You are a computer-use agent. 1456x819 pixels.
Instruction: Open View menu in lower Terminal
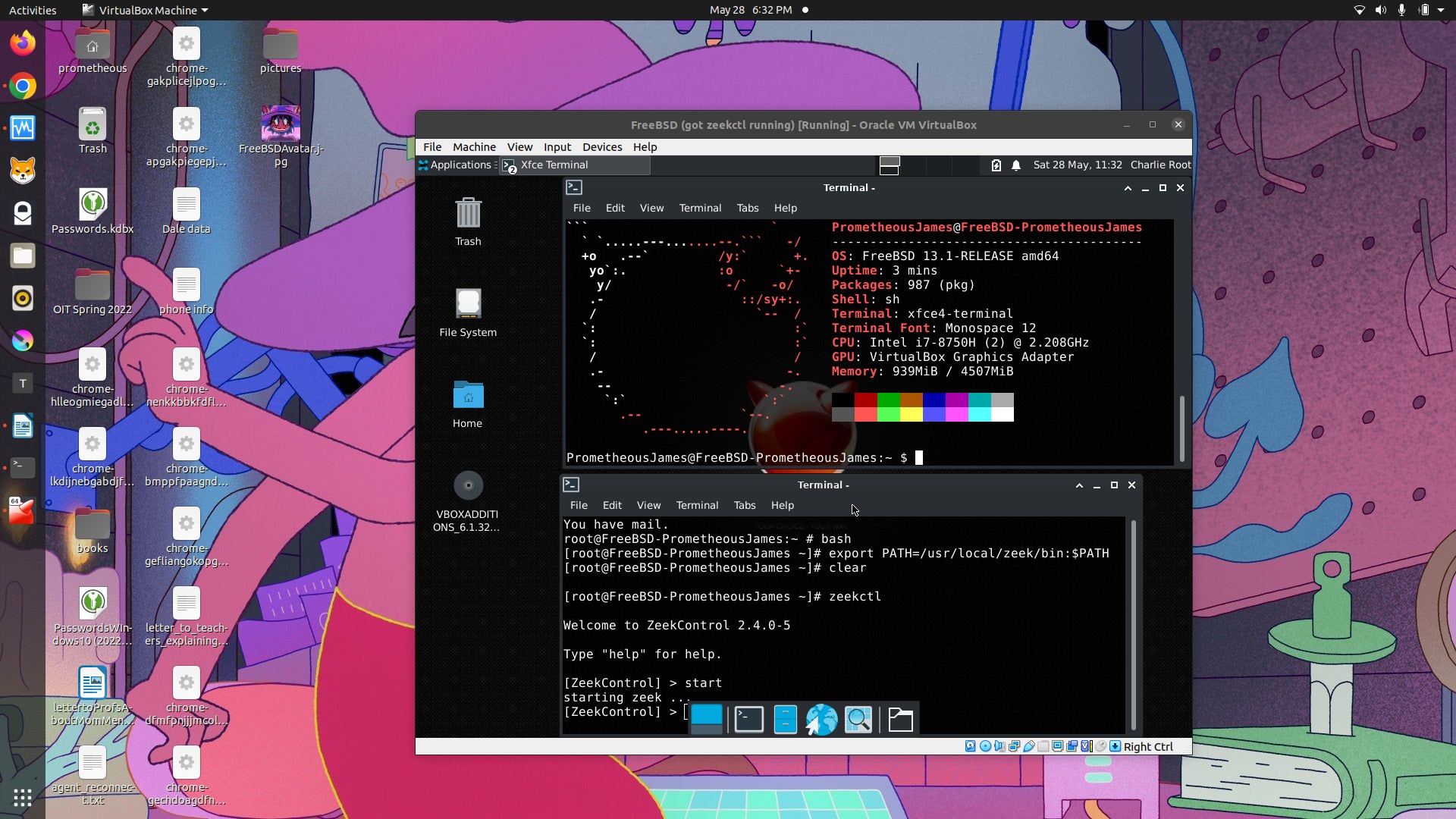pyautogui.click(x=648, y=505)
